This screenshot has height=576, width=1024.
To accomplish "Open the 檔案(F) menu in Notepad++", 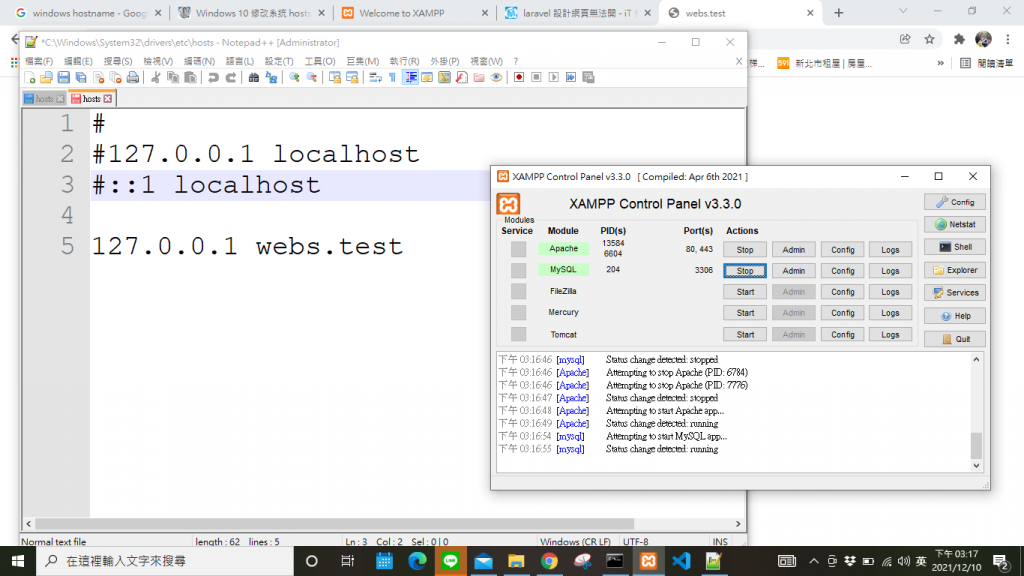I will pos(39,61).
